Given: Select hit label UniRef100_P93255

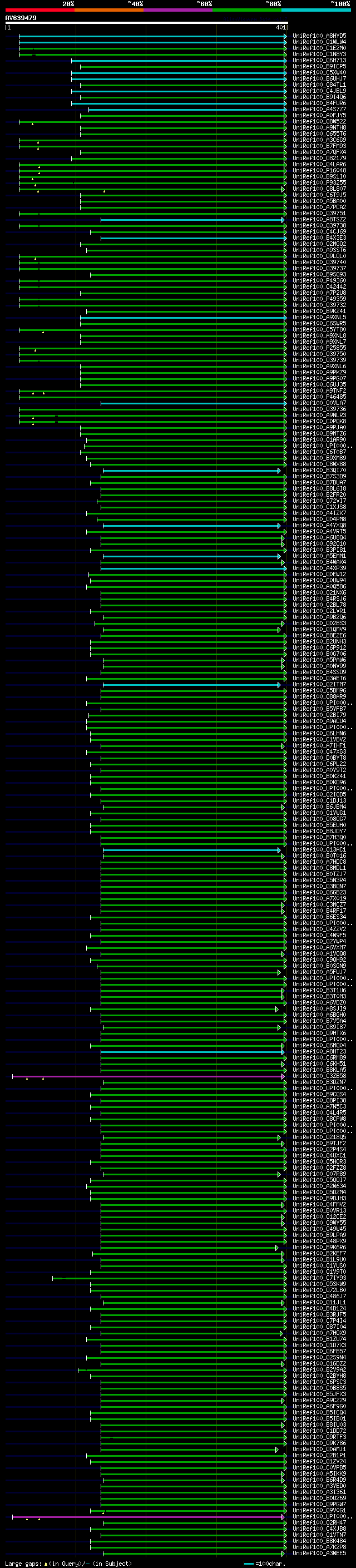Looking at the screenshot, I should (x=319, y=183).
